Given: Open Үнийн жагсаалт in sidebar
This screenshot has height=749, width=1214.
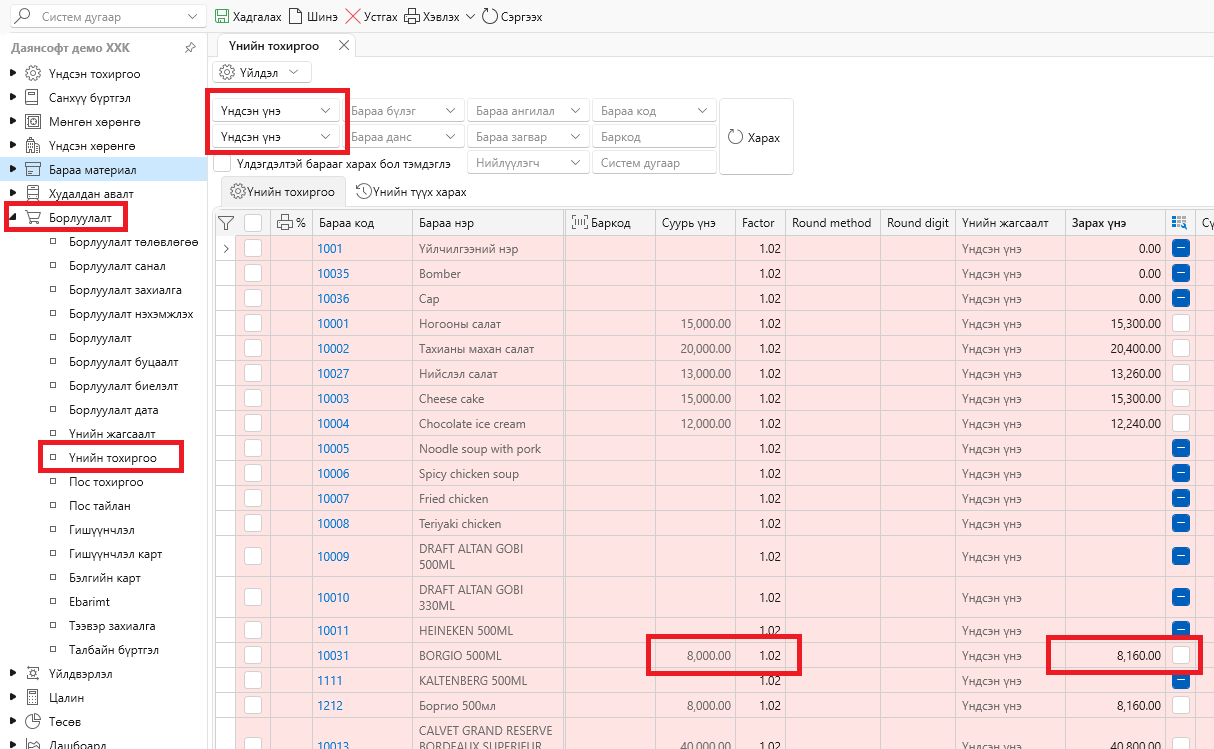Looking at the screenshot, I should pyautogui.click(x=112, y=434).
